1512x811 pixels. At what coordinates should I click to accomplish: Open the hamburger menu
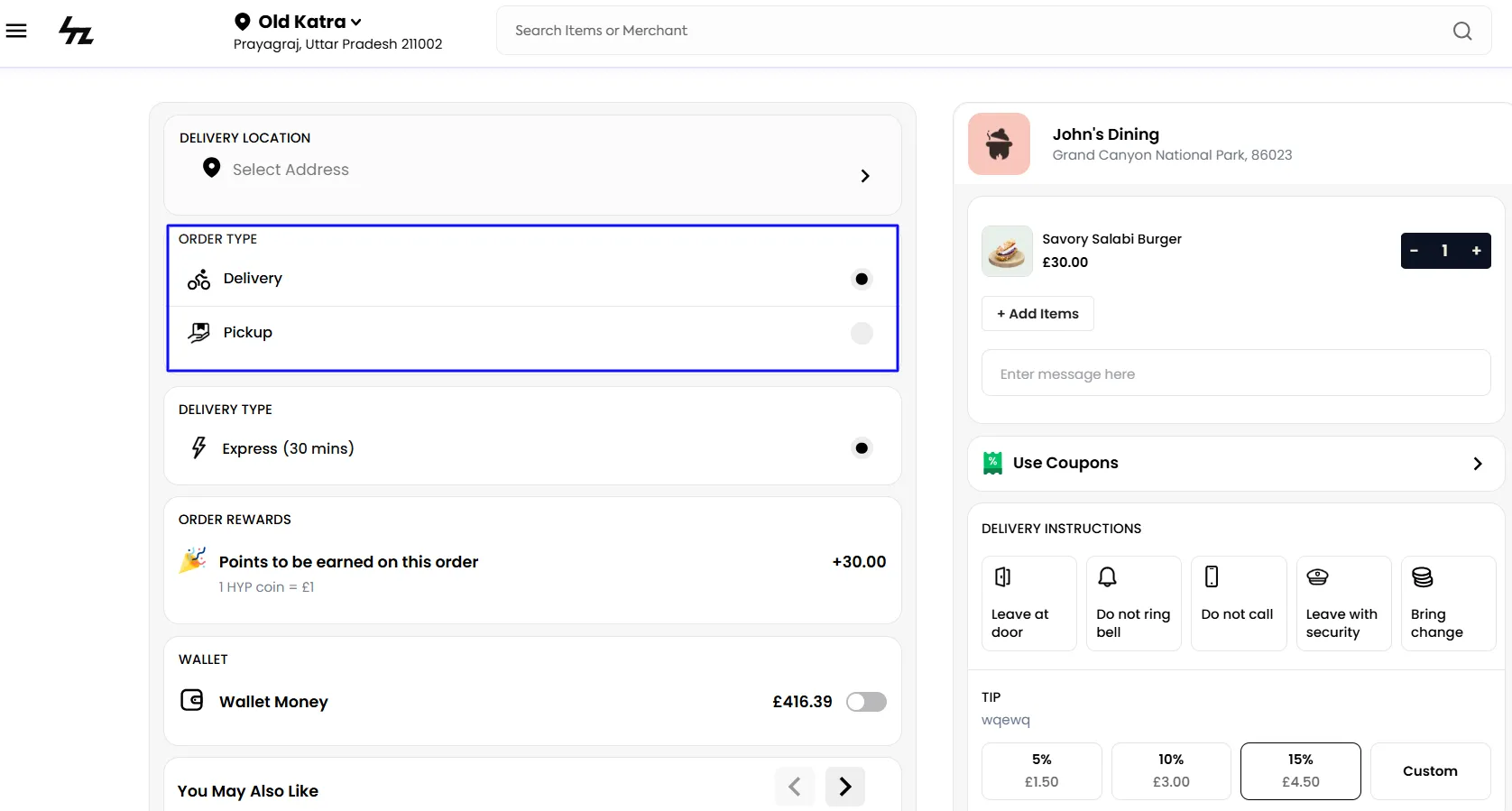(x=16, y=31)
